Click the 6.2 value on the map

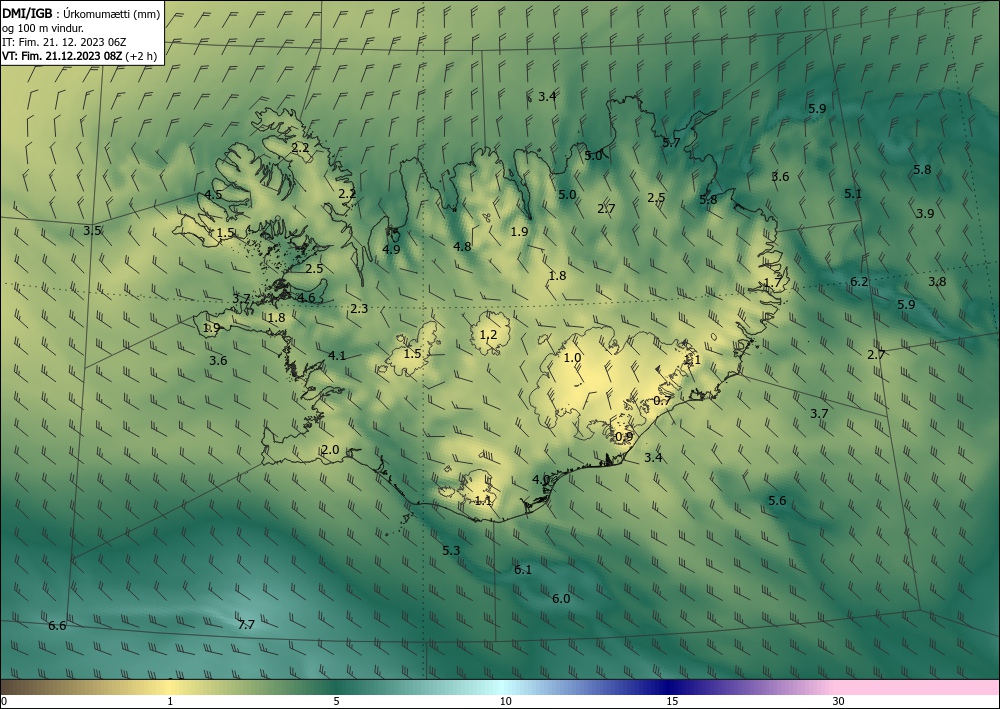[860, 282]
